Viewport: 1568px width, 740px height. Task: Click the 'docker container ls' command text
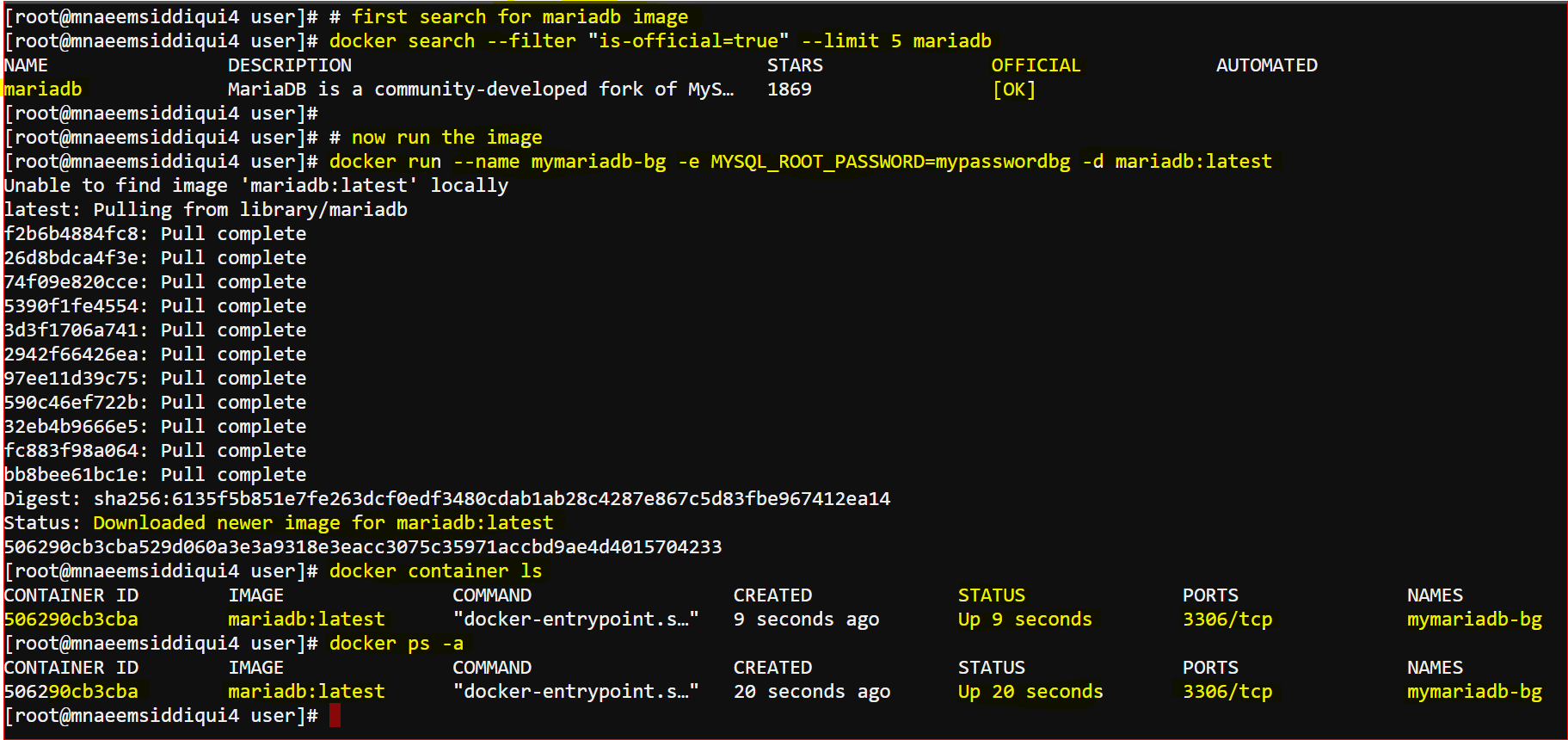tap(435, 571)
